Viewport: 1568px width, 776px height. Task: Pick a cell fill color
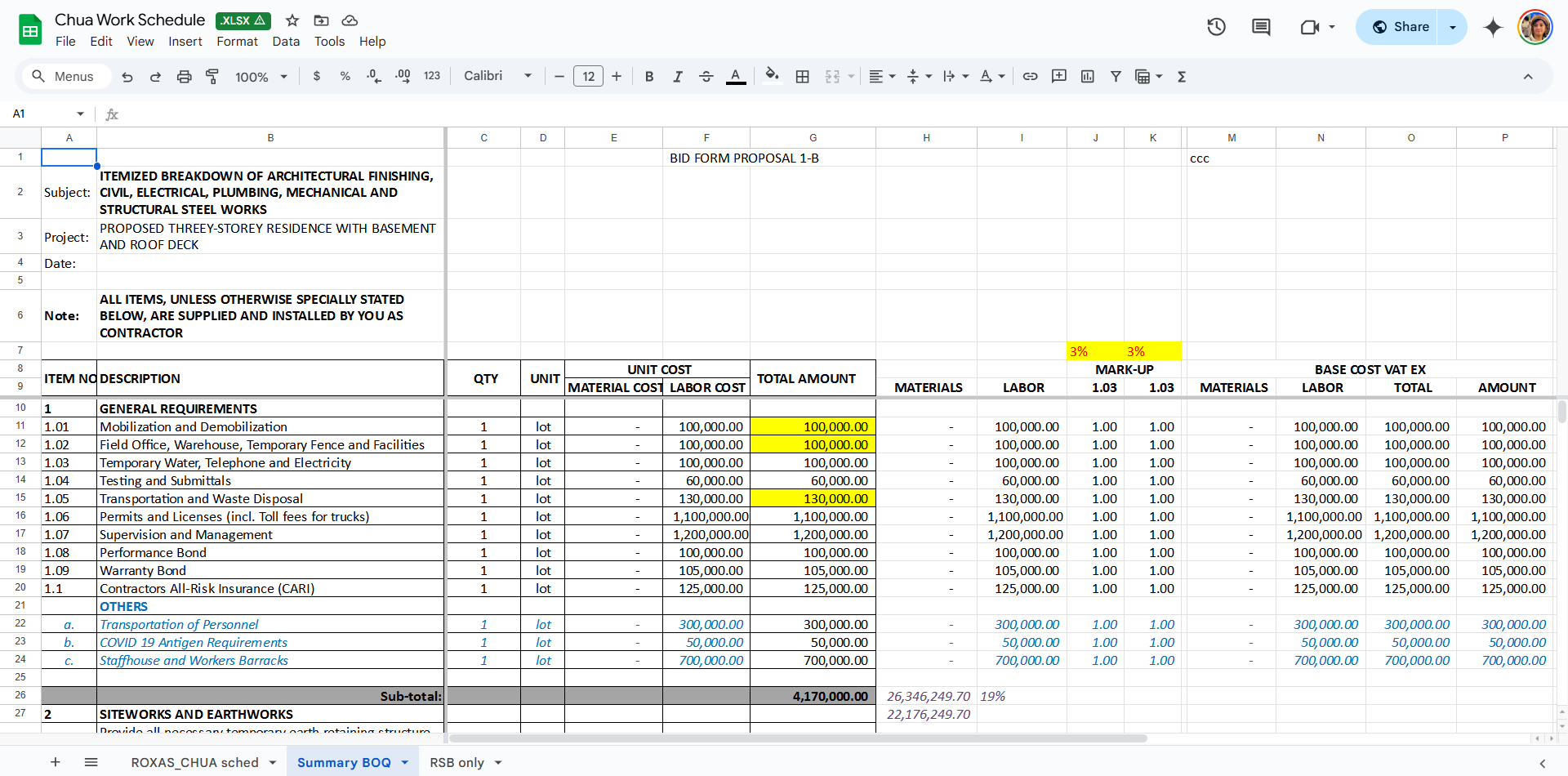pyautogui.click(x=772, y=76)
